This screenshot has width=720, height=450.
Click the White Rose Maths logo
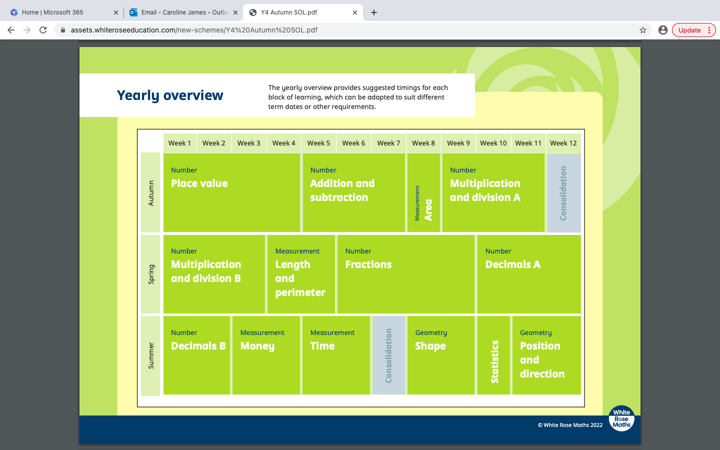tap(621, 418)
